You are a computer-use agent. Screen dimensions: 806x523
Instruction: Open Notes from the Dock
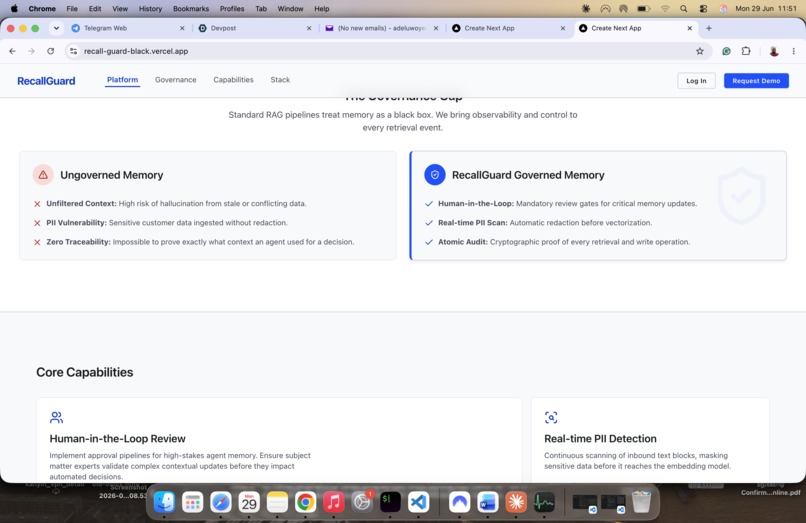(277, 501)
